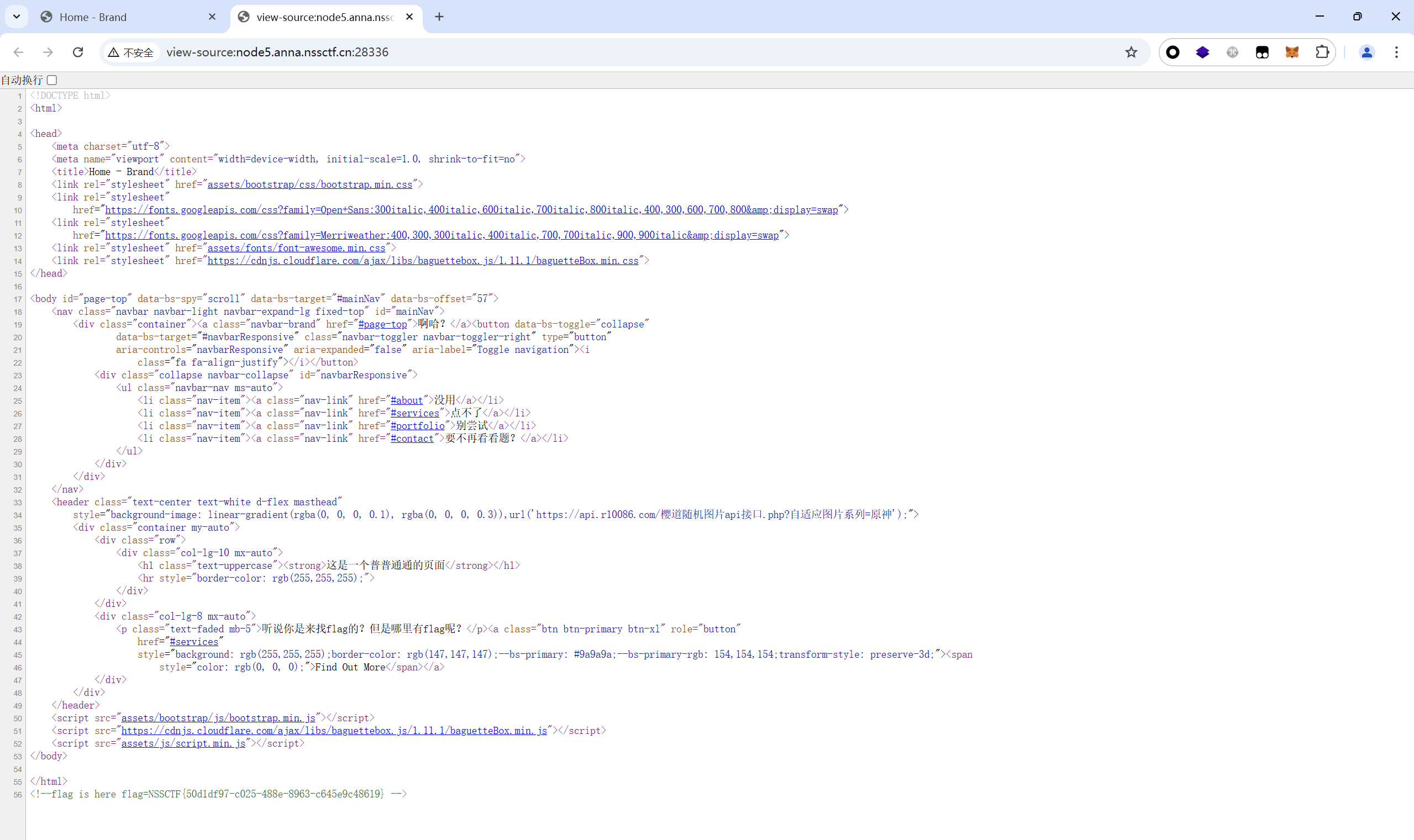Reload the view-source page

78,52
